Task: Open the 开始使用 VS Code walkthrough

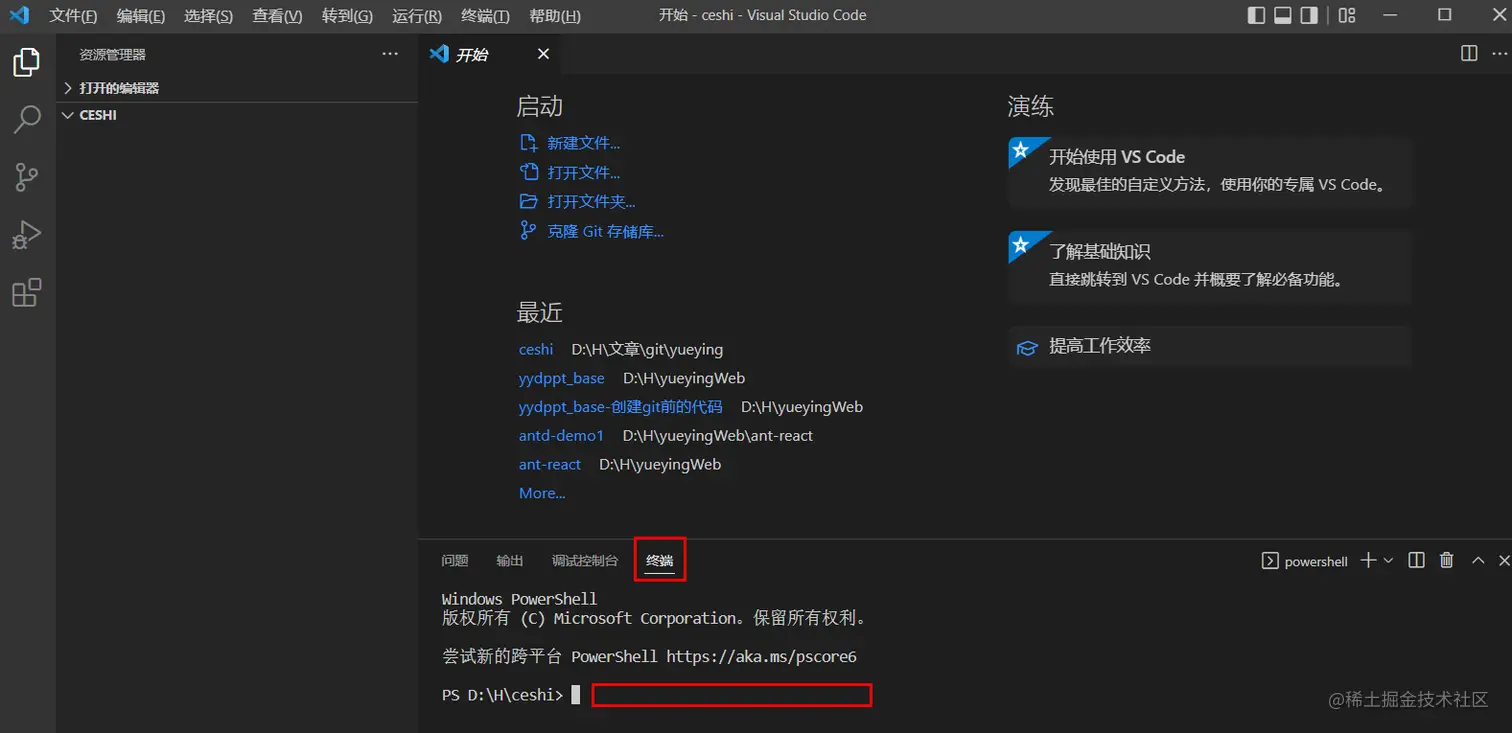Action: pyautogui.click(x=1210, y=172)
